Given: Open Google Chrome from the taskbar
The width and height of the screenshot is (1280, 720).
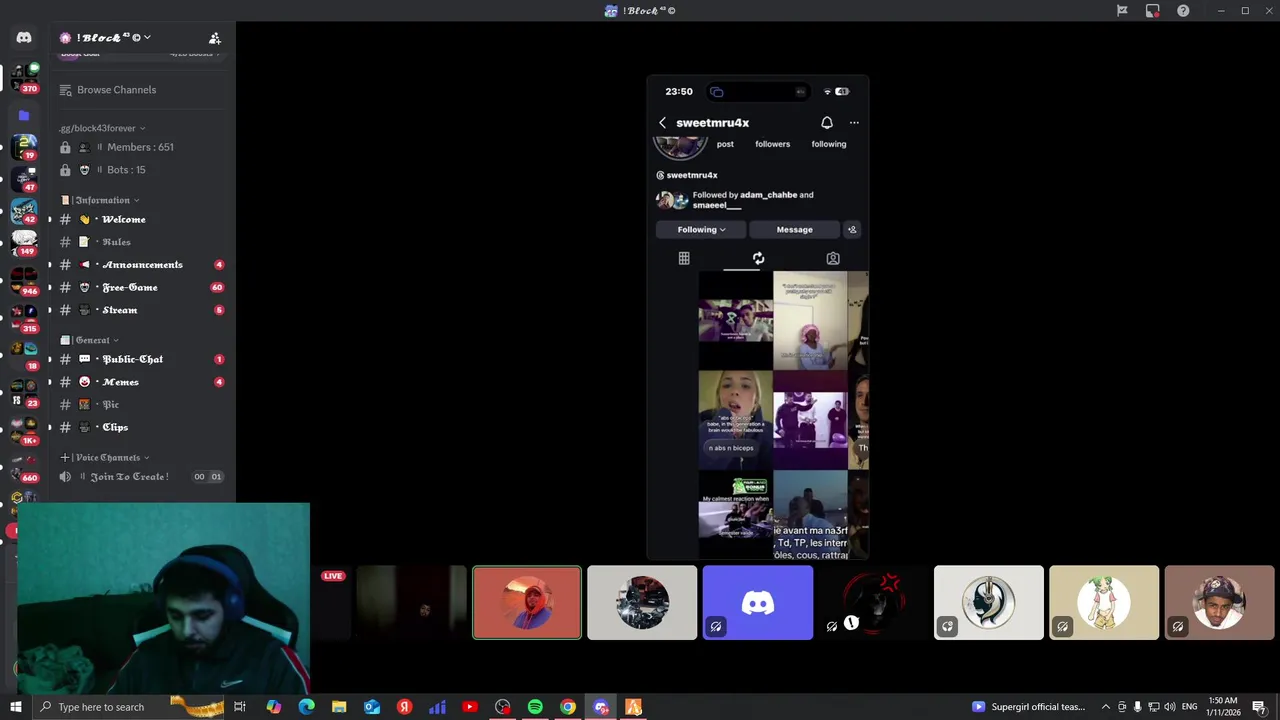Looking at the screenshot, I should tap(568, 707).
